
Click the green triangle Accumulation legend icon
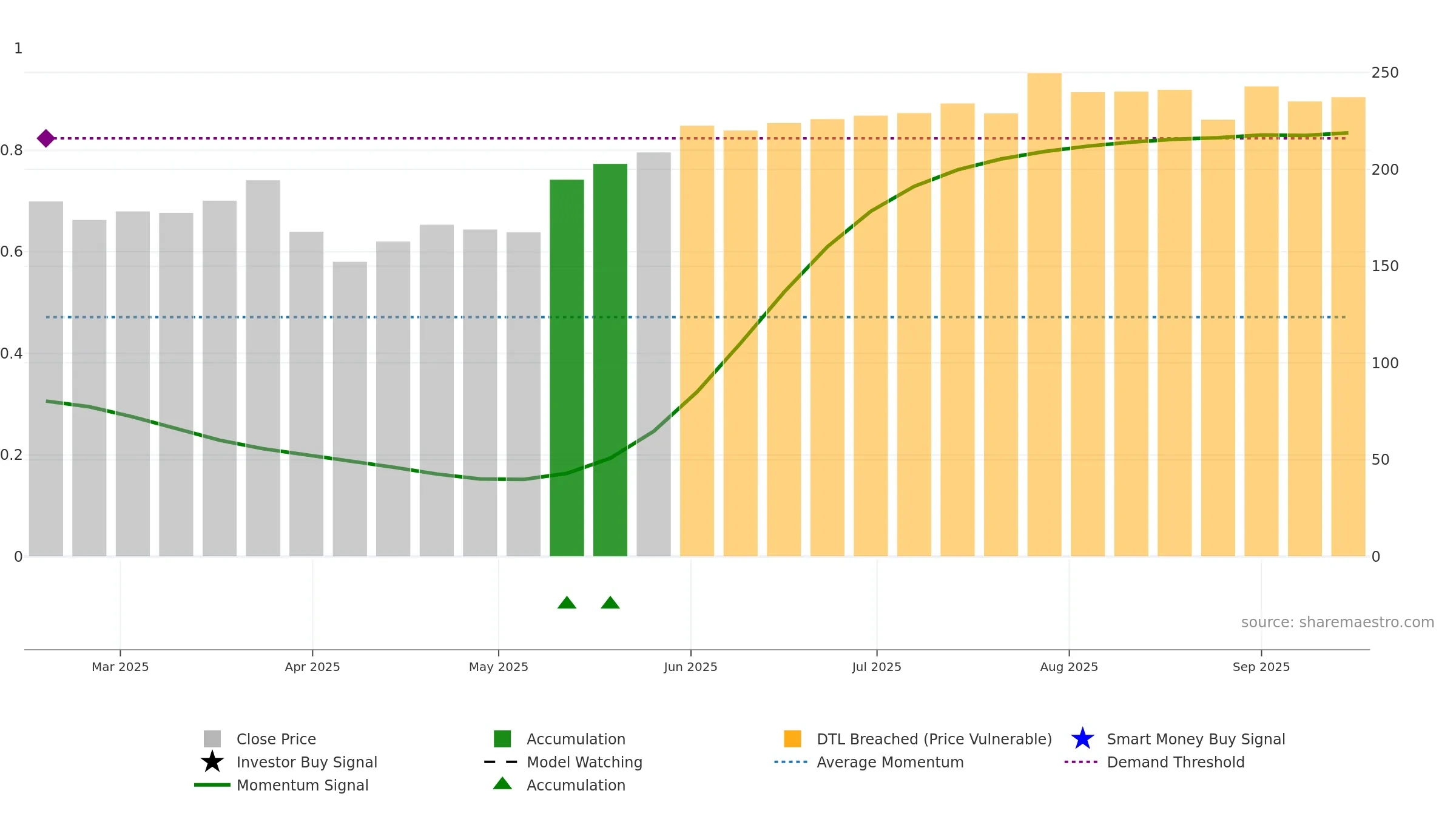pyautogui.click(x=502, y=784)
